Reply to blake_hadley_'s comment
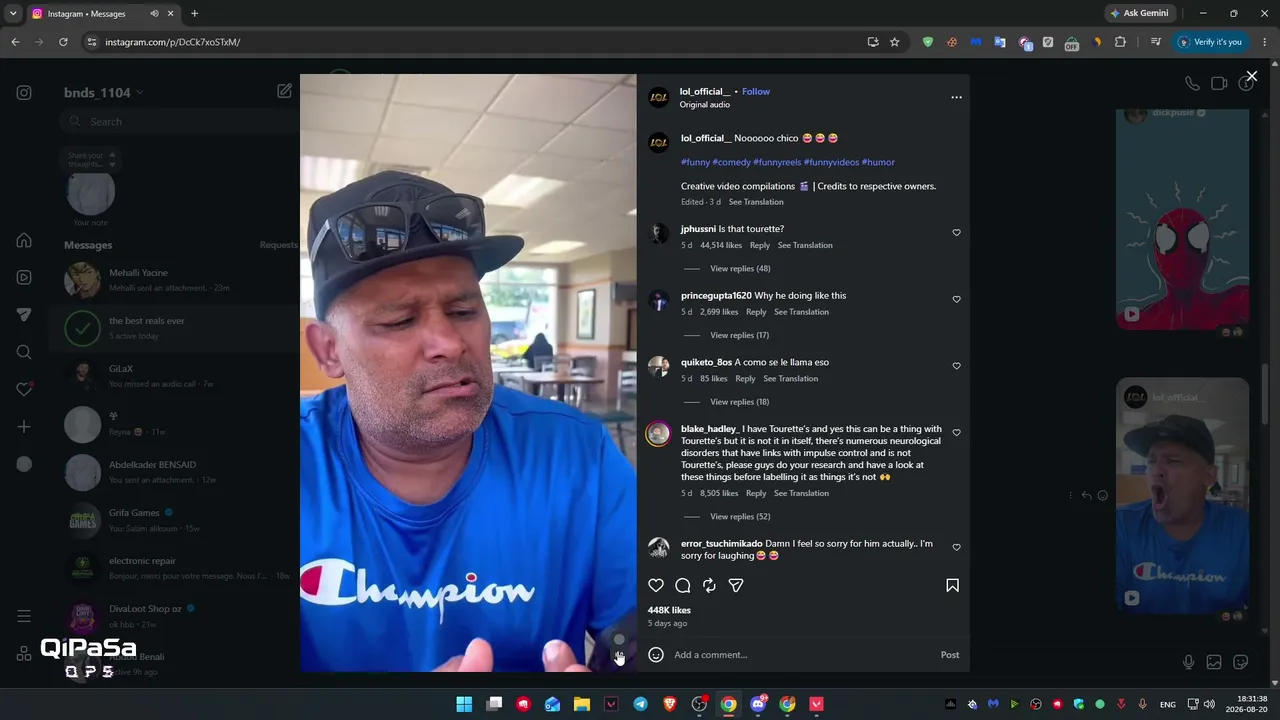The image size is (1280, 720). (x=756, y=494)
